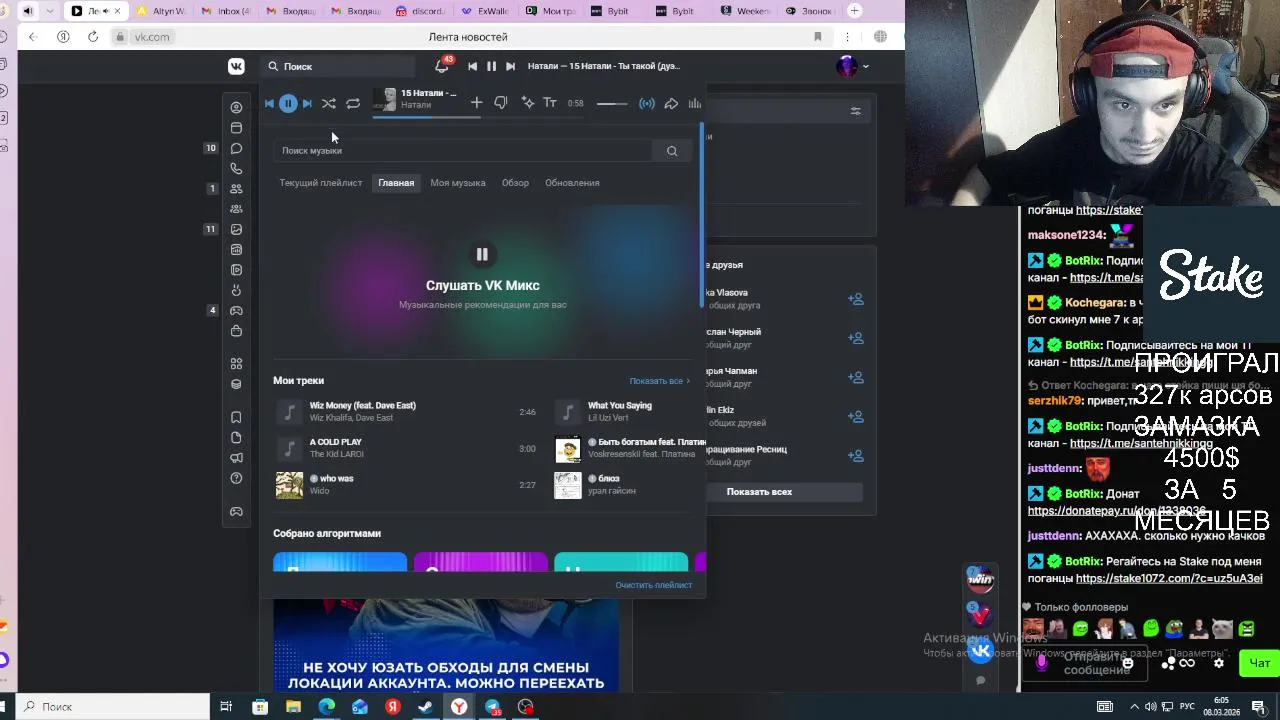Pause music from the top header bar

[491, 66]
